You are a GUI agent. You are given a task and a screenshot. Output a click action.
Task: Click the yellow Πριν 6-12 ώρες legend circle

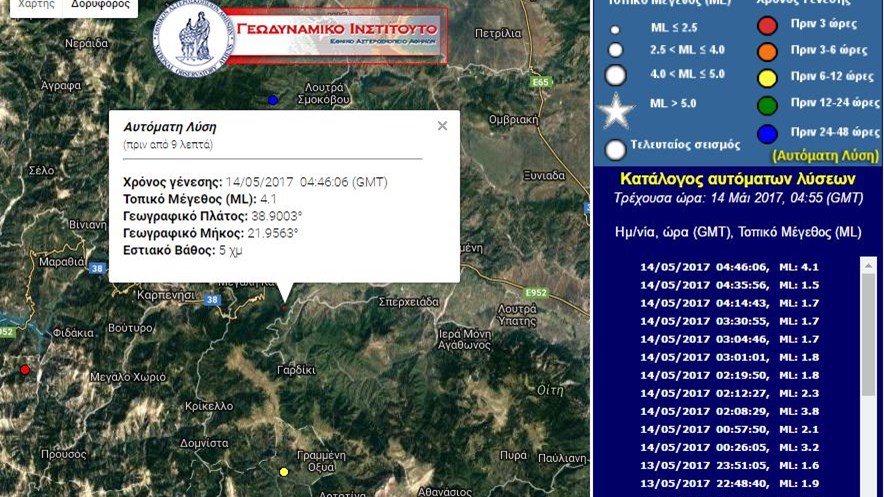pyautogui.click(x=767, y=78)
